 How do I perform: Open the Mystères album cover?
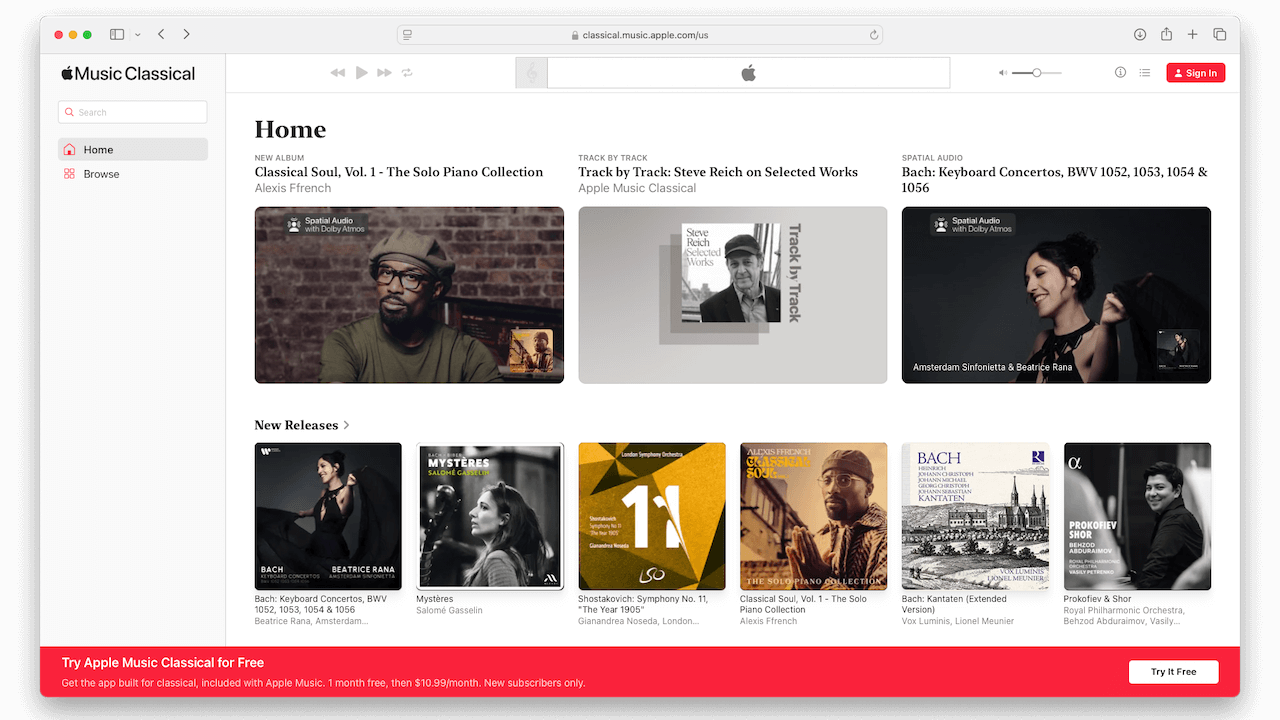click(490, 516)
